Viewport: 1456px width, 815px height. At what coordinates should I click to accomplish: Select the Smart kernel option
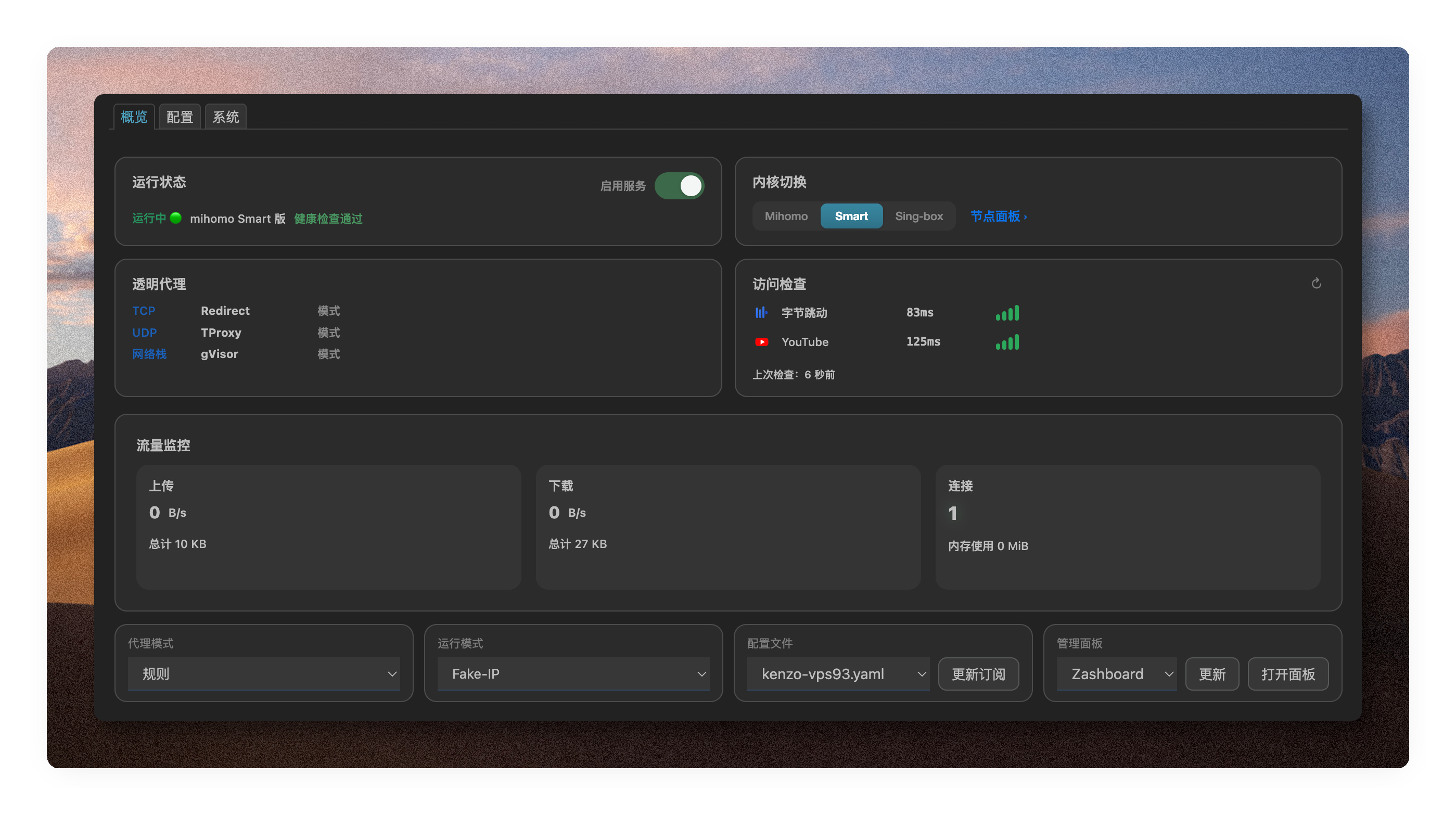[851, 216]
